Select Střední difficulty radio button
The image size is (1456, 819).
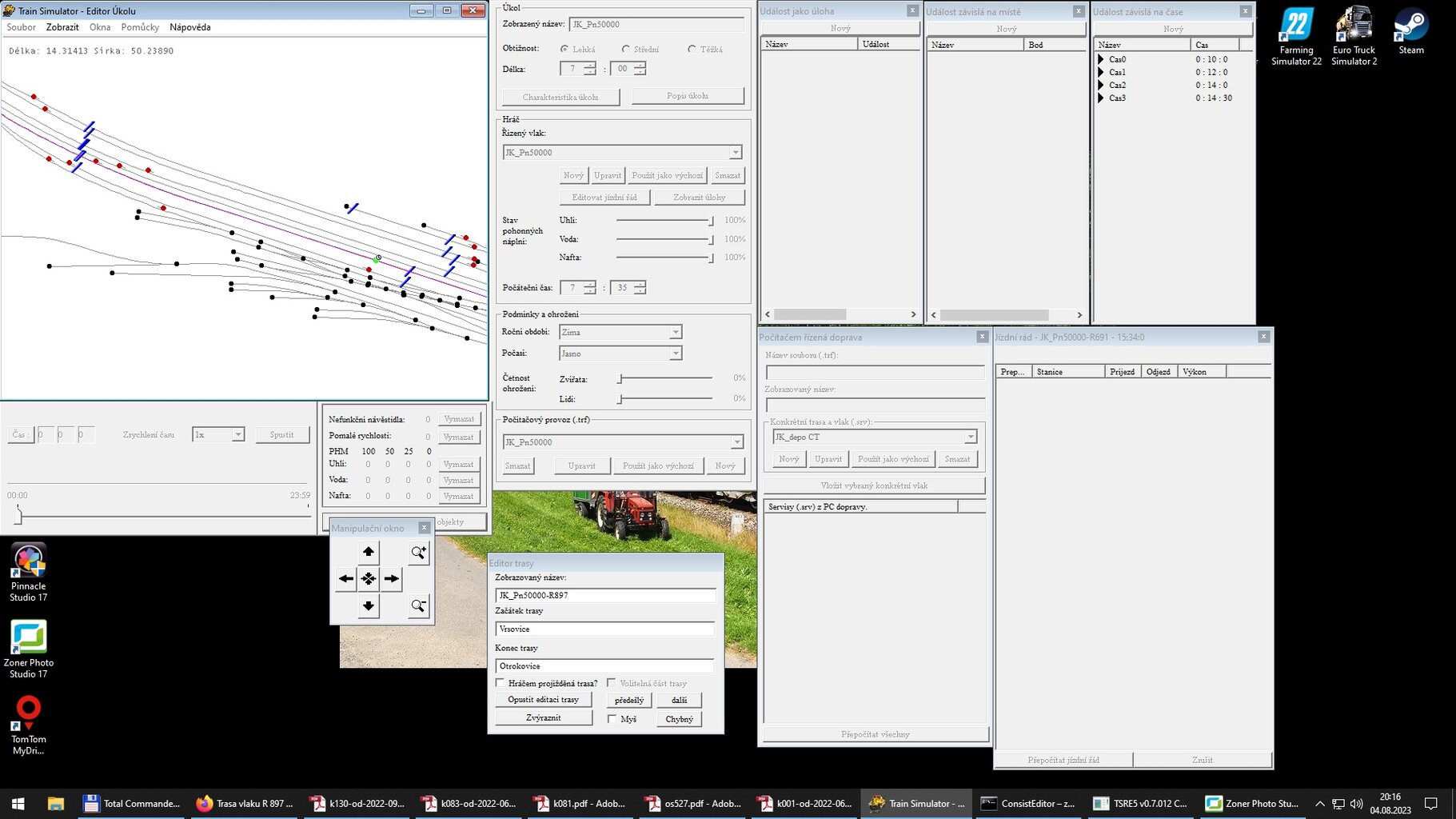click(x=626, y=49)
